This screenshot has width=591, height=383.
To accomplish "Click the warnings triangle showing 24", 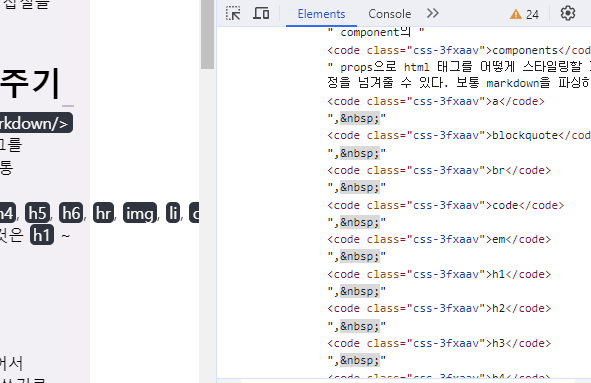I will pos(524,14).
